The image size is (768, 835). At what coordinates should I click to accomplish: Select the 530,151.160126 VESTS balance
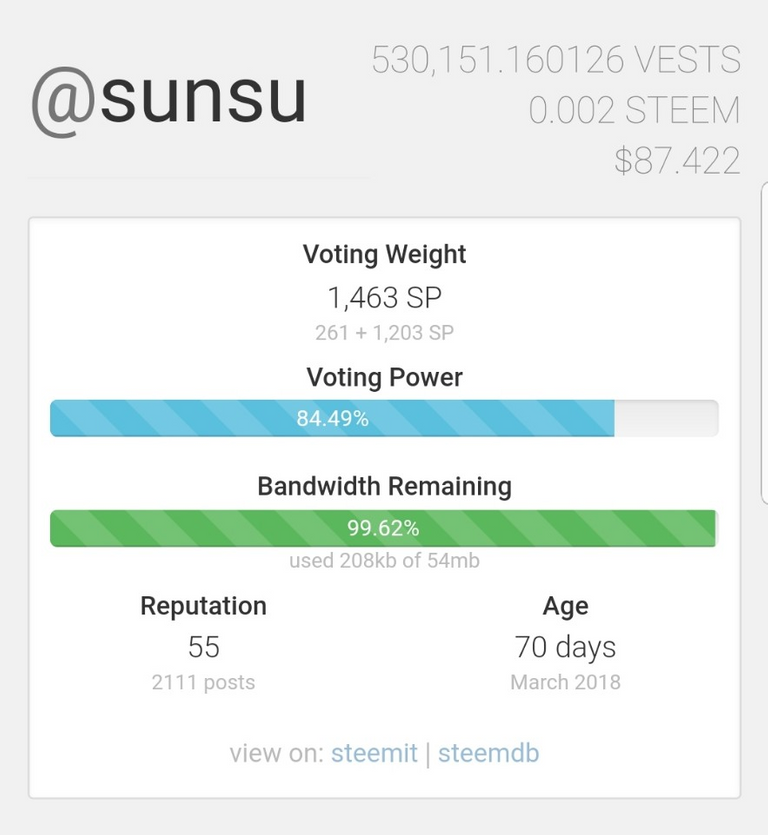[556, 60]
